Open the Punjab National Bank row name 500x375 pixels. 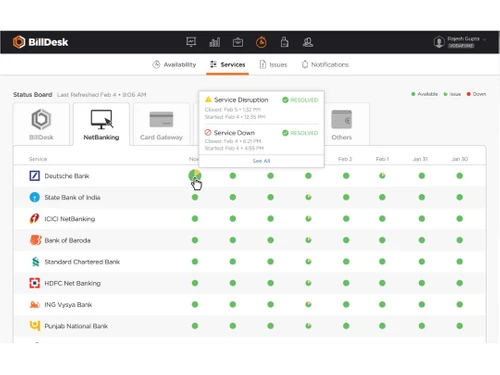76,326
